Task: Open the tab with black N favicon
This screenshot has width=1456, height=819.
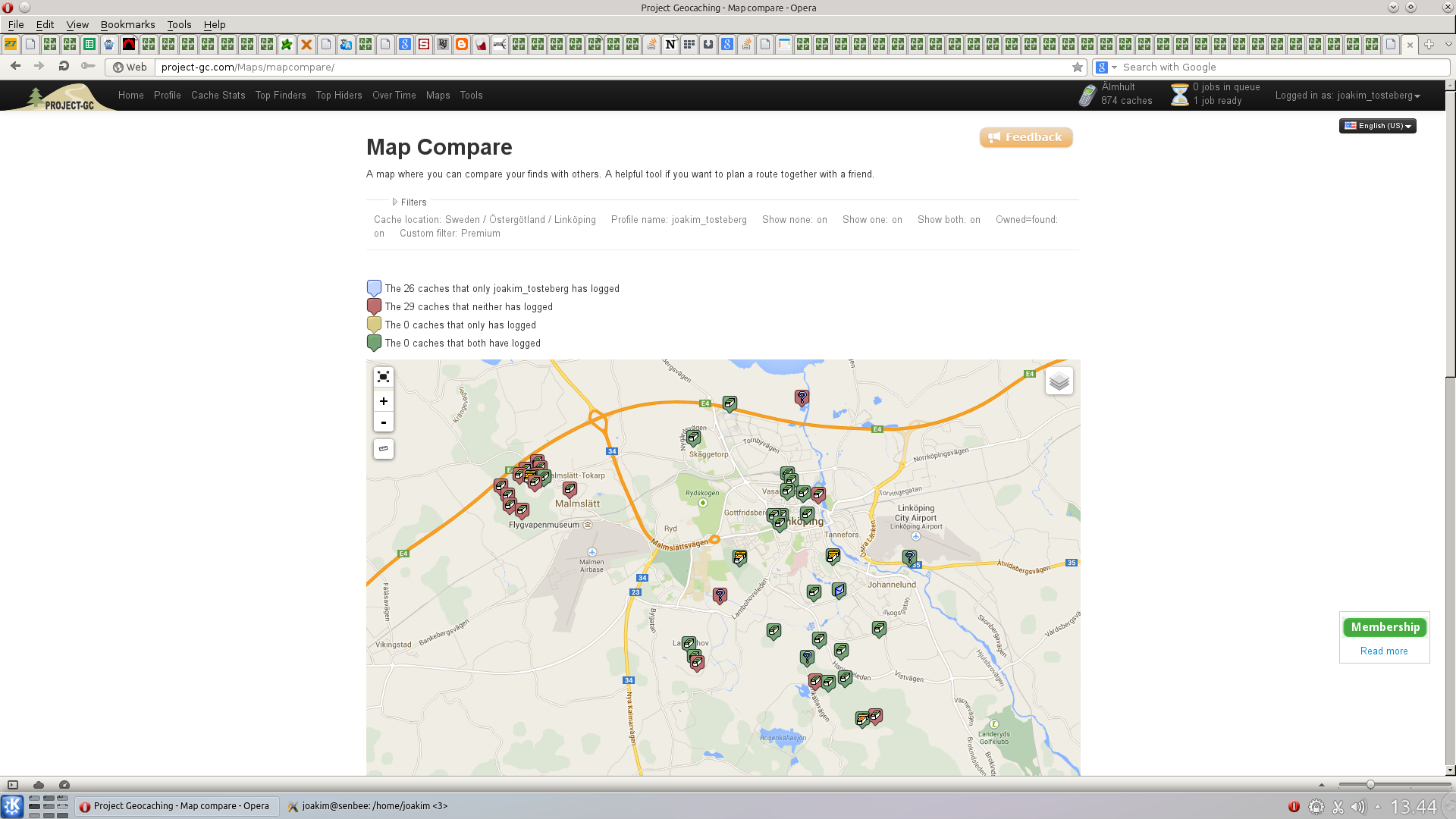Action: (670, 45)
